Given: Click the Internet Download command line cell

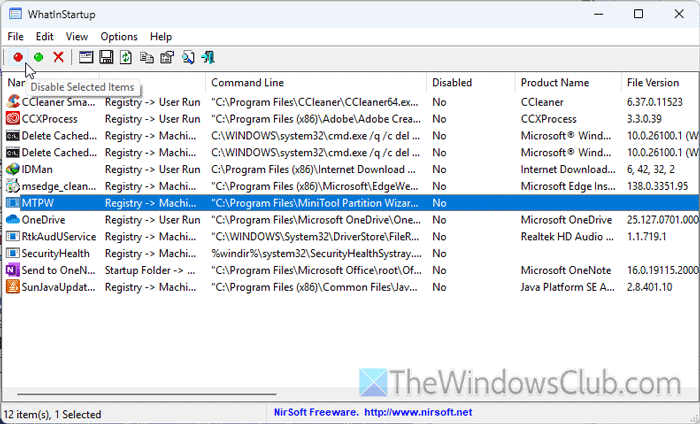Looking at the screenshot, I should pos(313,170).
